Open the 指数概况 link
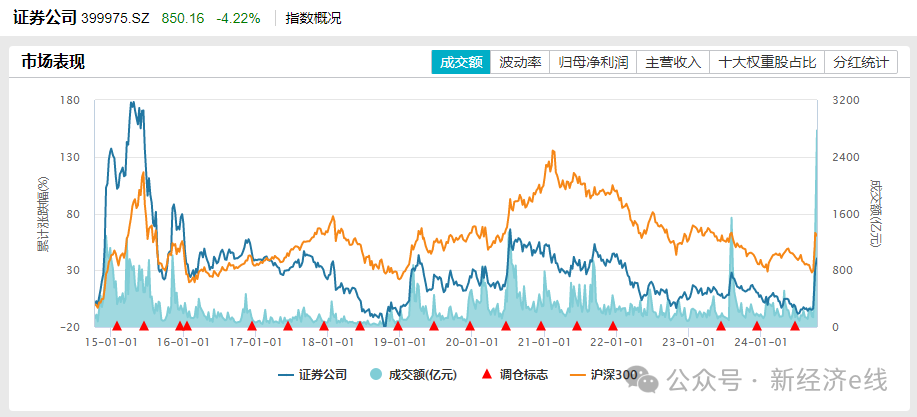917x417 pixels. [x=313, y=18]
